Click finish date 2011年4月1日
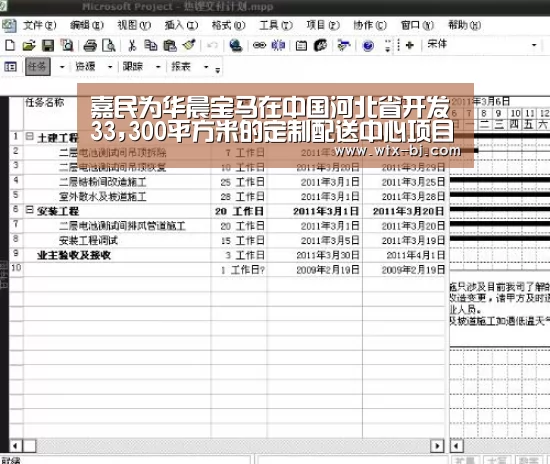This screenshot has width=550, height=464. tap(415, 255)
